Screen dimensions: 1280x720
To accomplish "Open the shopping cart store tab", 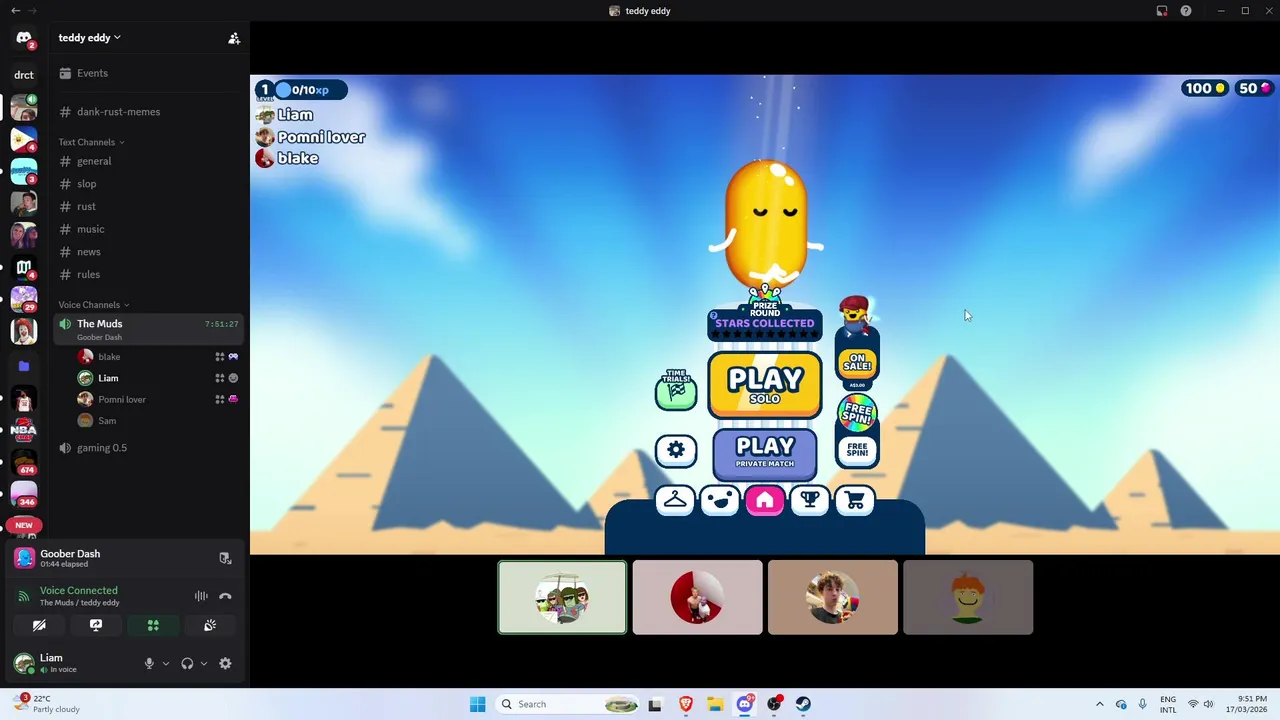I will [x=855, y=500].
